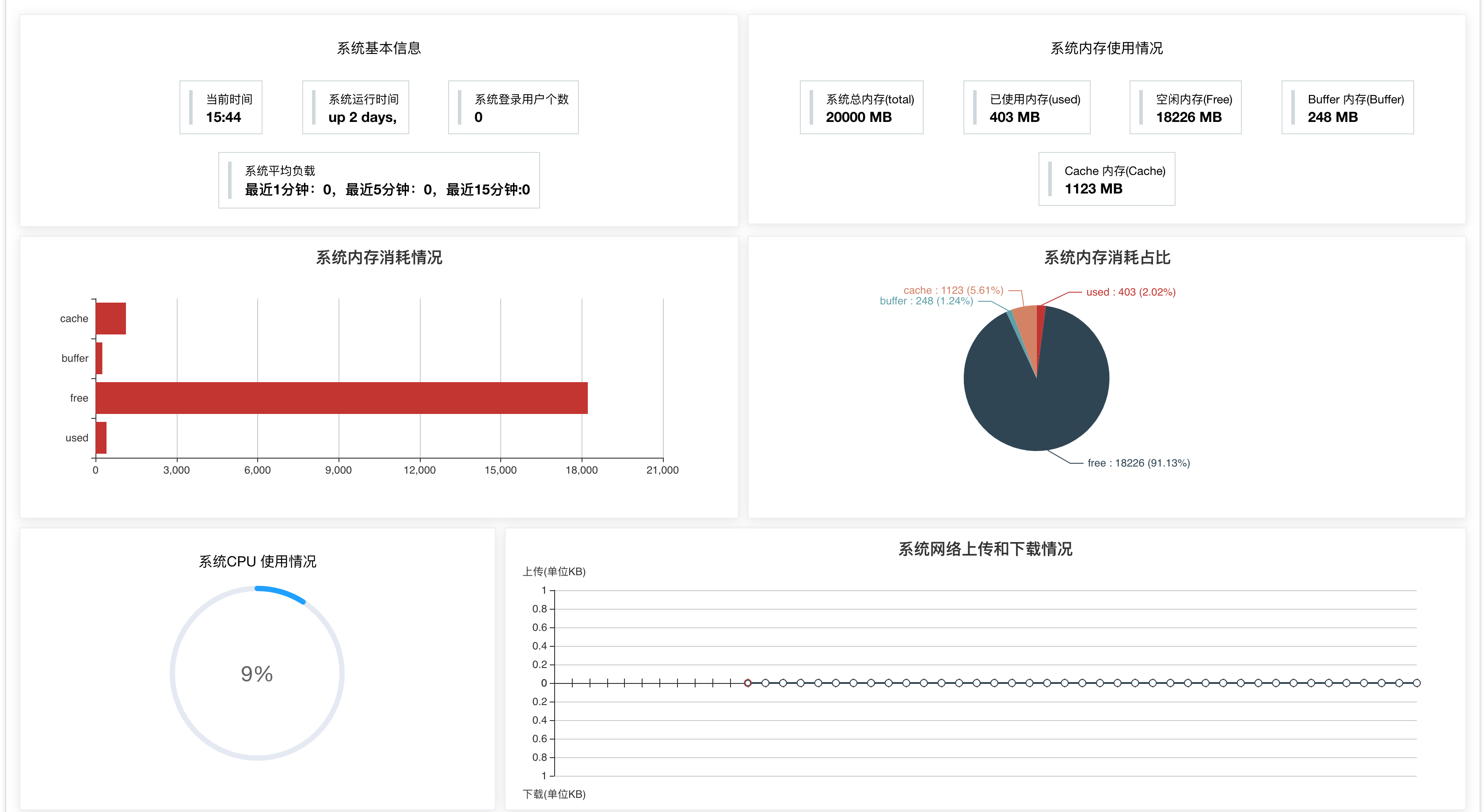
Task: Click the Cache 内存(Cache) 1123 MB card
Action: 1106,179
